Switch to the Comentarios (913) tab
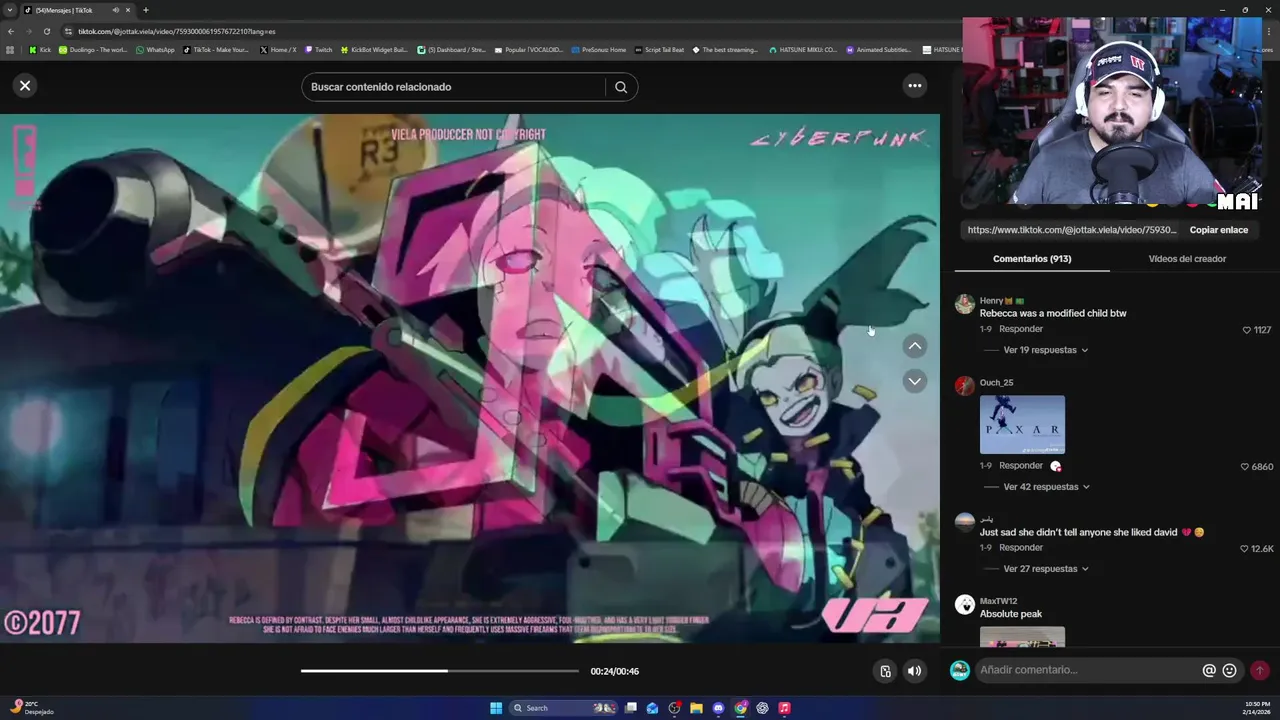1280x720 pixels. (1032, 259)
